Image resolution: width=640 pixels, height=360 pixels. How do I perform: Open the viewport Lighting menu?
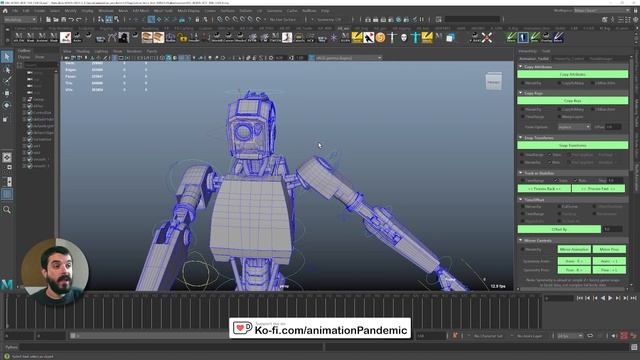tap(101, 51)
